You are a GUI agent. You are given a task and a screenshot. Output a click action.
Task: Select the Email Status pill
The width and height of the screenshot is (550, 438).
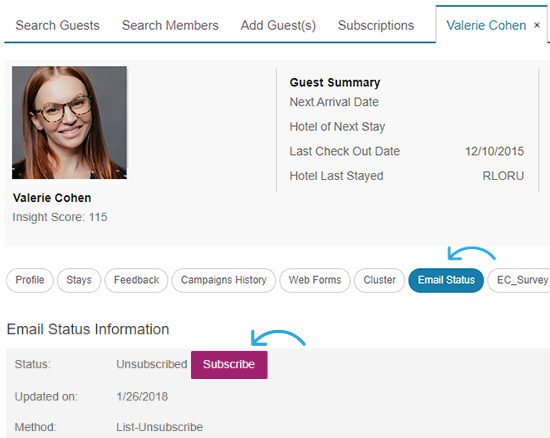click(446, 280)
